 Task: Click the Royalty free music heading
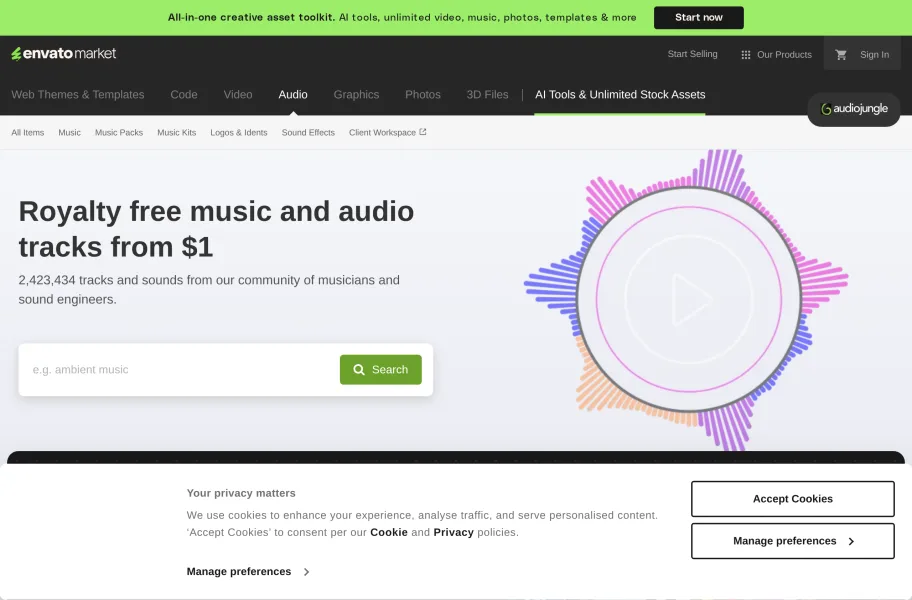[x=216, y=229]
